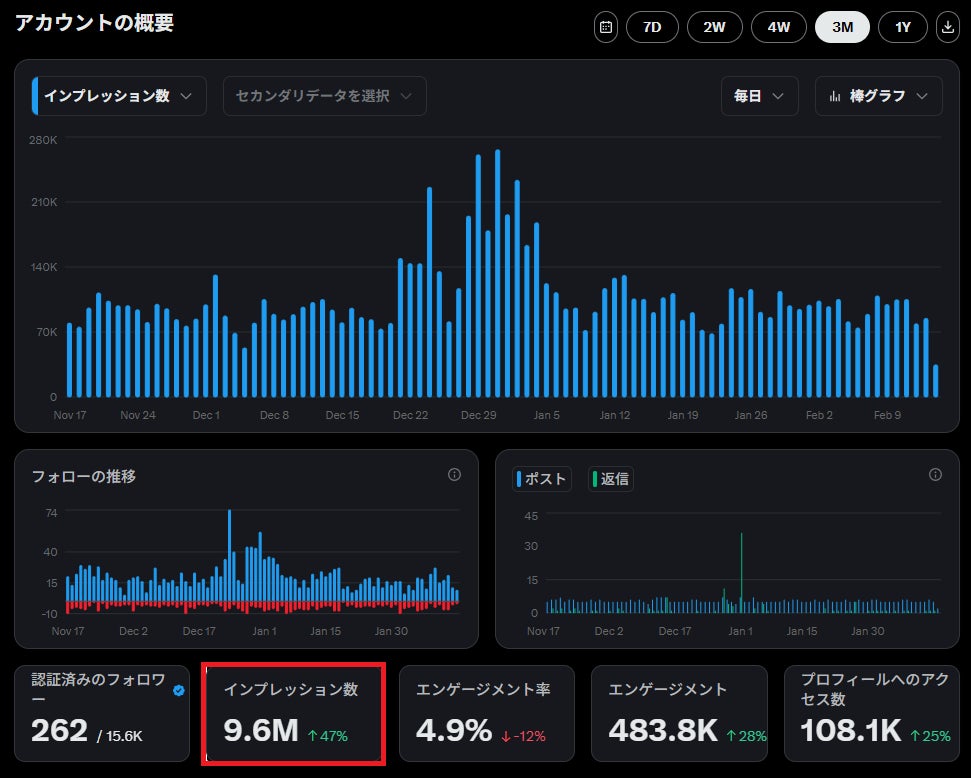Open the プロフィールへのアクセス数 108.1K card
This screenshot has width=971, height=778.
874,713
